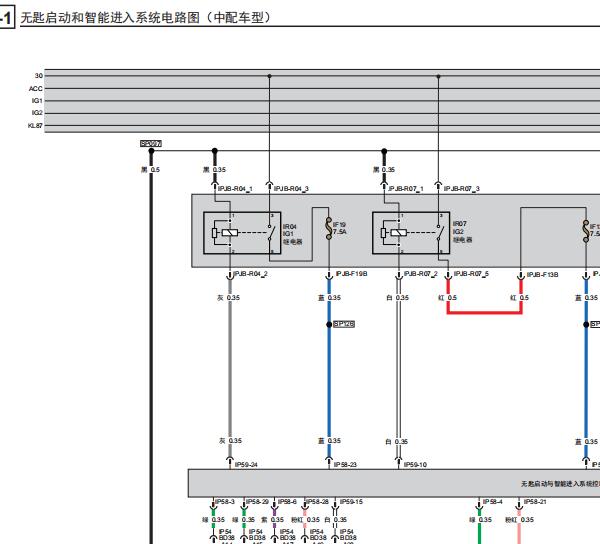Click the line 30 junction dot above IPJB-R07_3
The width and height of the screenshot is (600, 544).
439,77
